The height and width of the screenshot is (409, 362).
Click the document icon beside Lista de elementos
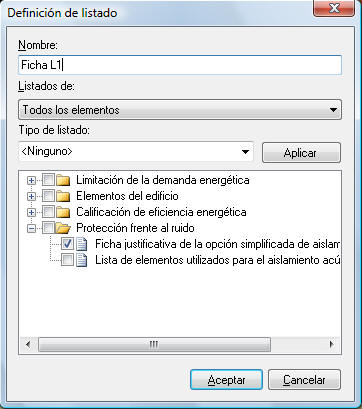(x=82, y=260)
